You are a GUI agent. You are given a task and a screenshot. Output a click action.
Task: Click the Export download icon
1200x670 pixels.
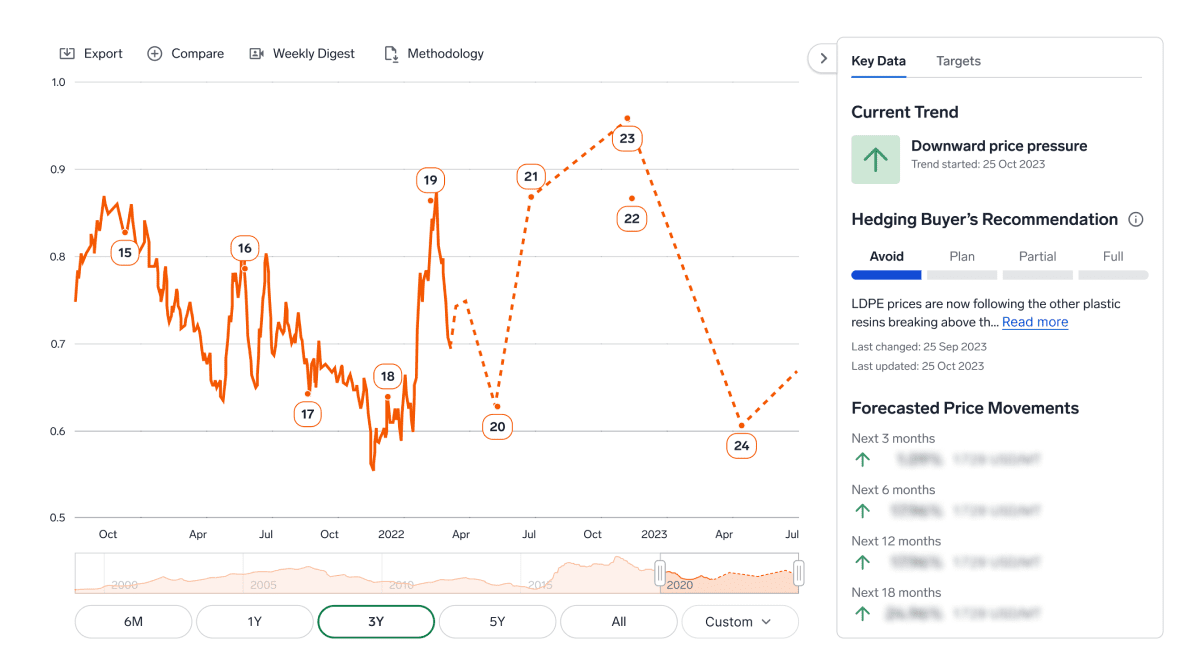[x=67, y=54]
